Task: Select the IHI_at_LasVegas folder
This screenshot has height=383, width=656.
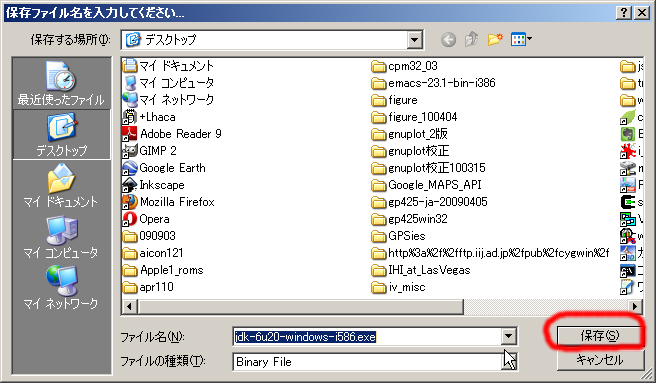Action: click(x=421, y=270)
